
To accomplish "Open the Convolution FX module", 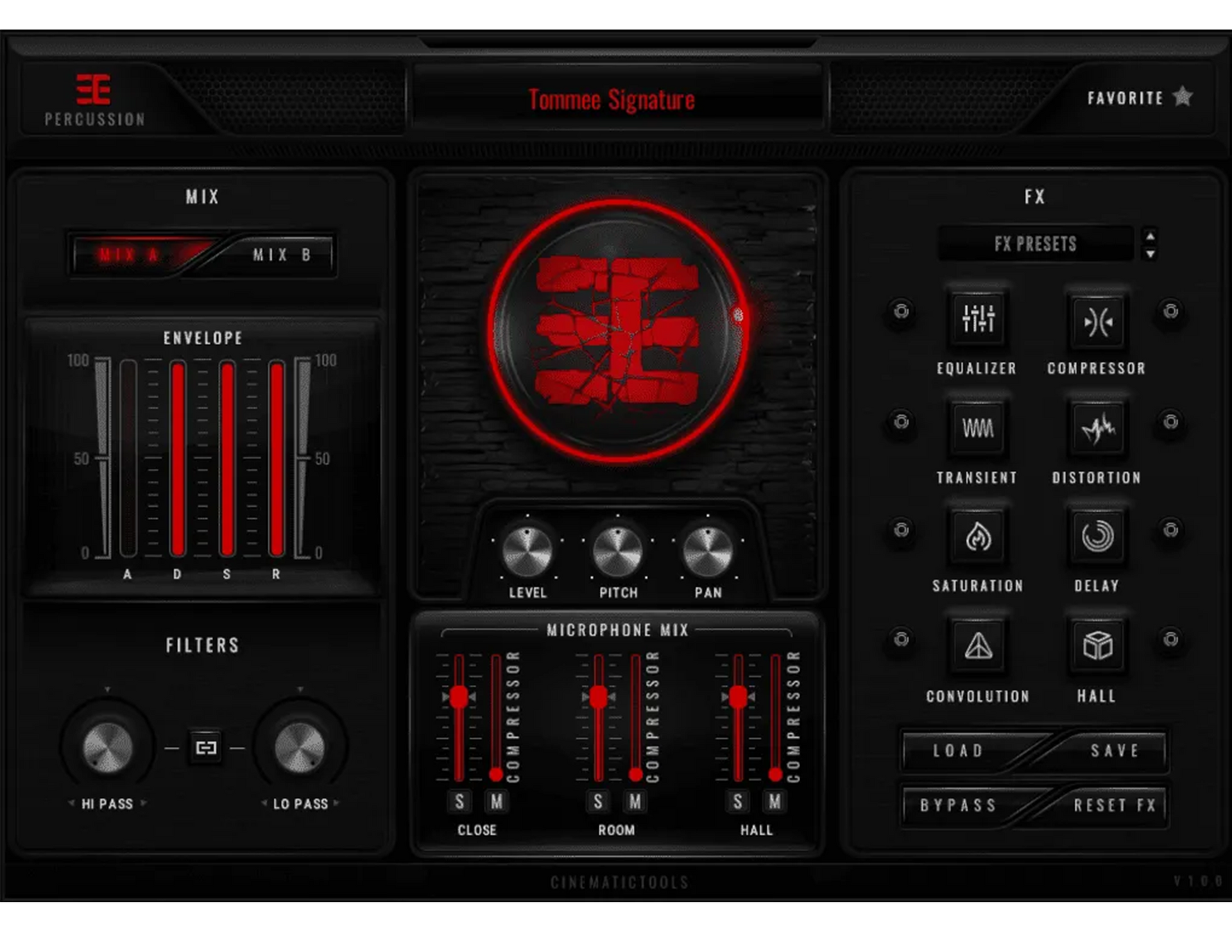I will pos(977,645).
